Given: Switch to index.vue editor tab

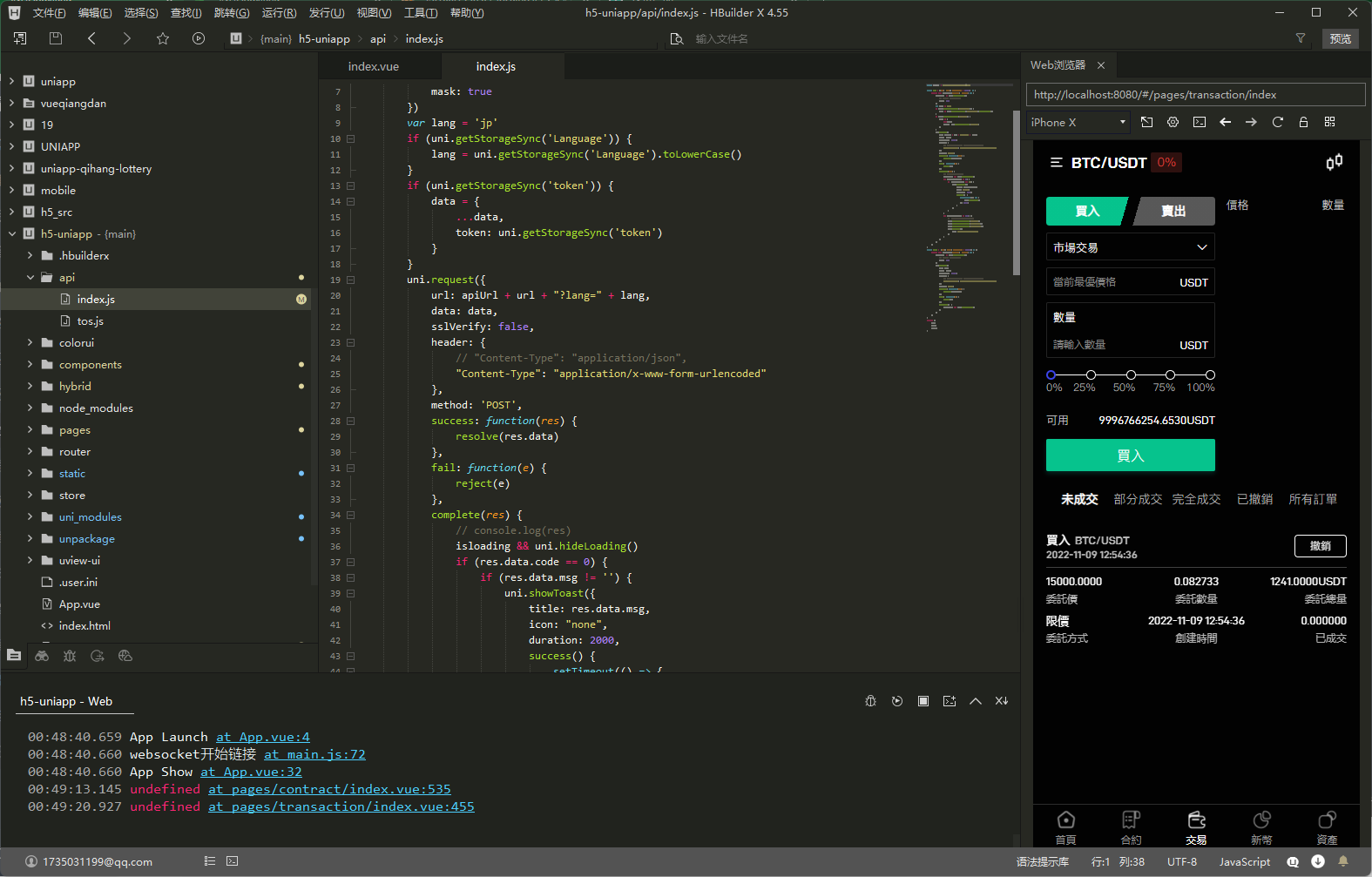Looking at the screenshot, I should (374, 66).
